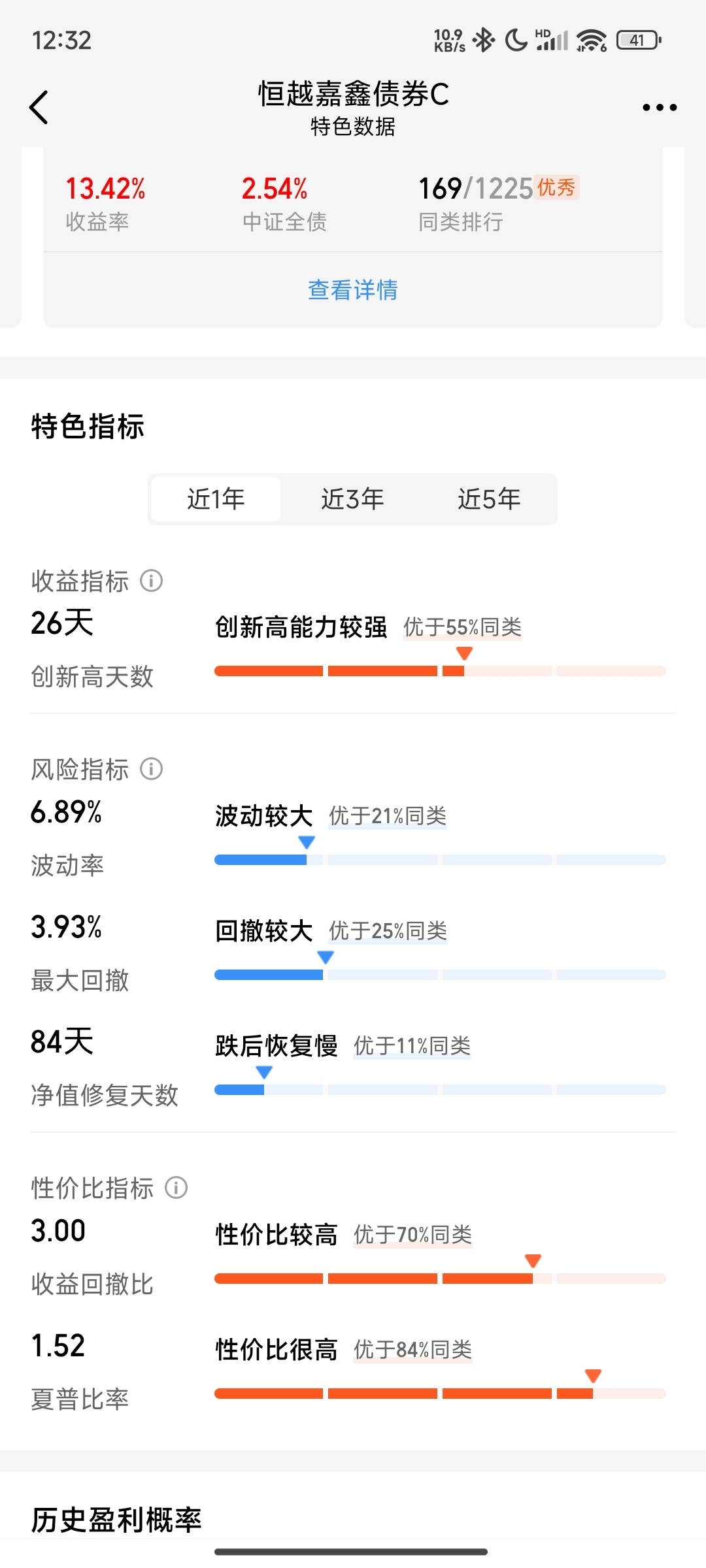Image resolution: width=706 pixels, height=1568 pixels.
Task: Open the three-dot more options menu
Action: point(659,107)
